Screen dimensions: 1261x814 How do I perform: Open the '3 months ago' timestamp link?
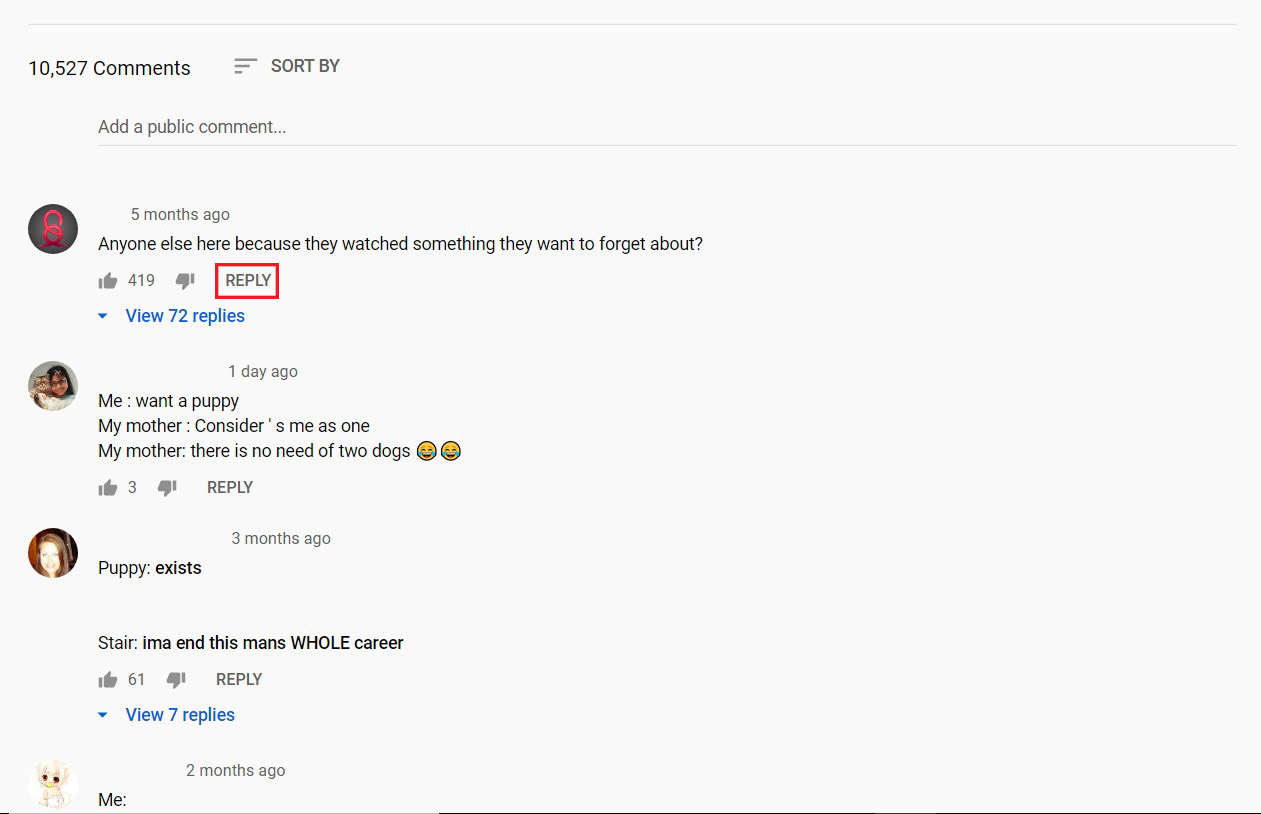pos(281,539)
